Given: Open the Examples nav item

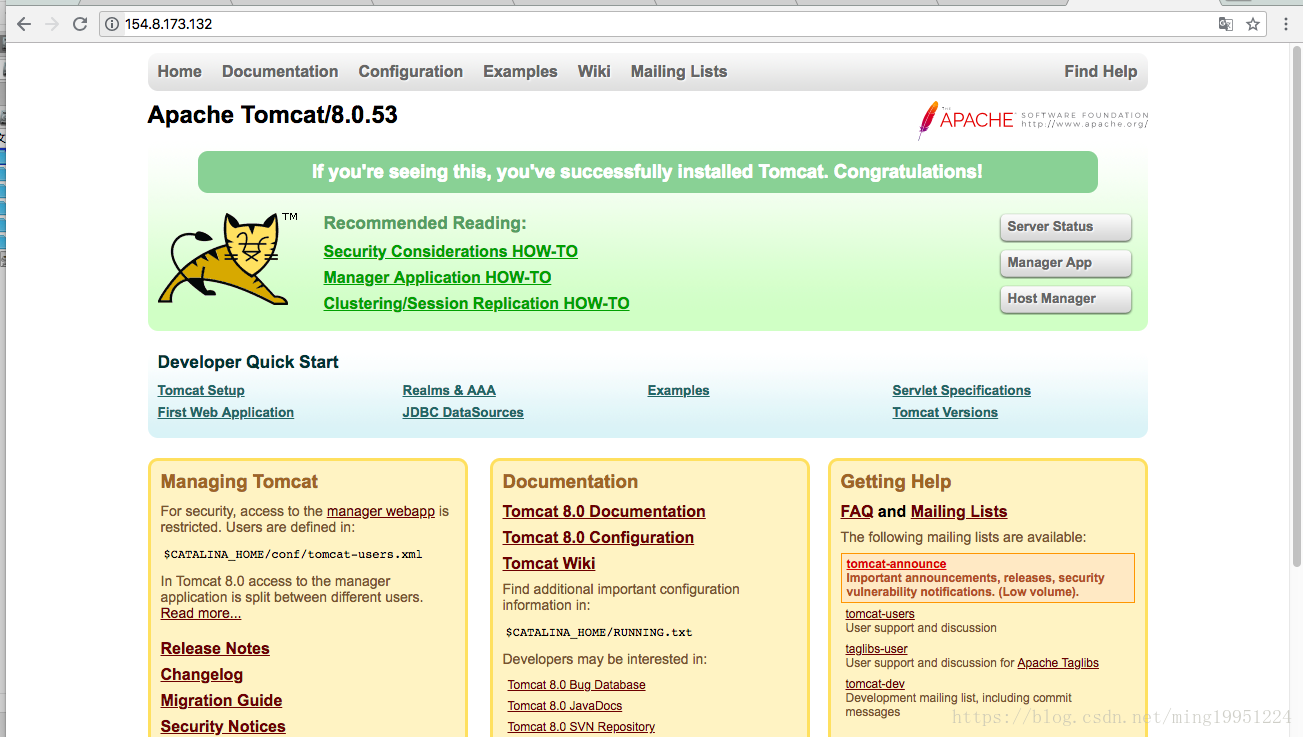Looking at the screenshot, I should coord(520,72).
